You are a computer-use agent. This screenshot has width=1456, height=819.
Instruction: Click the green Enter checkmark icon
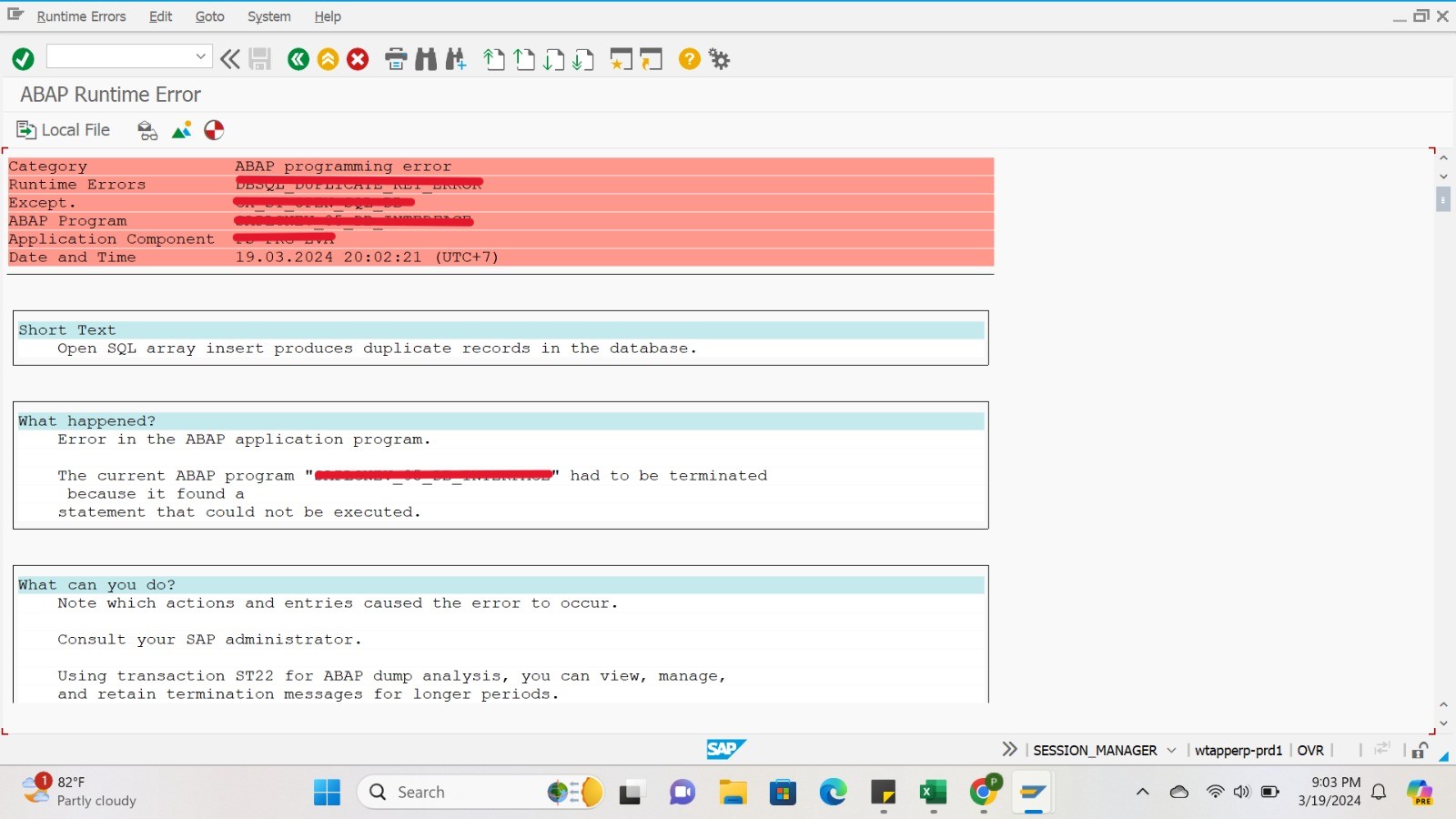click(23, 59)
